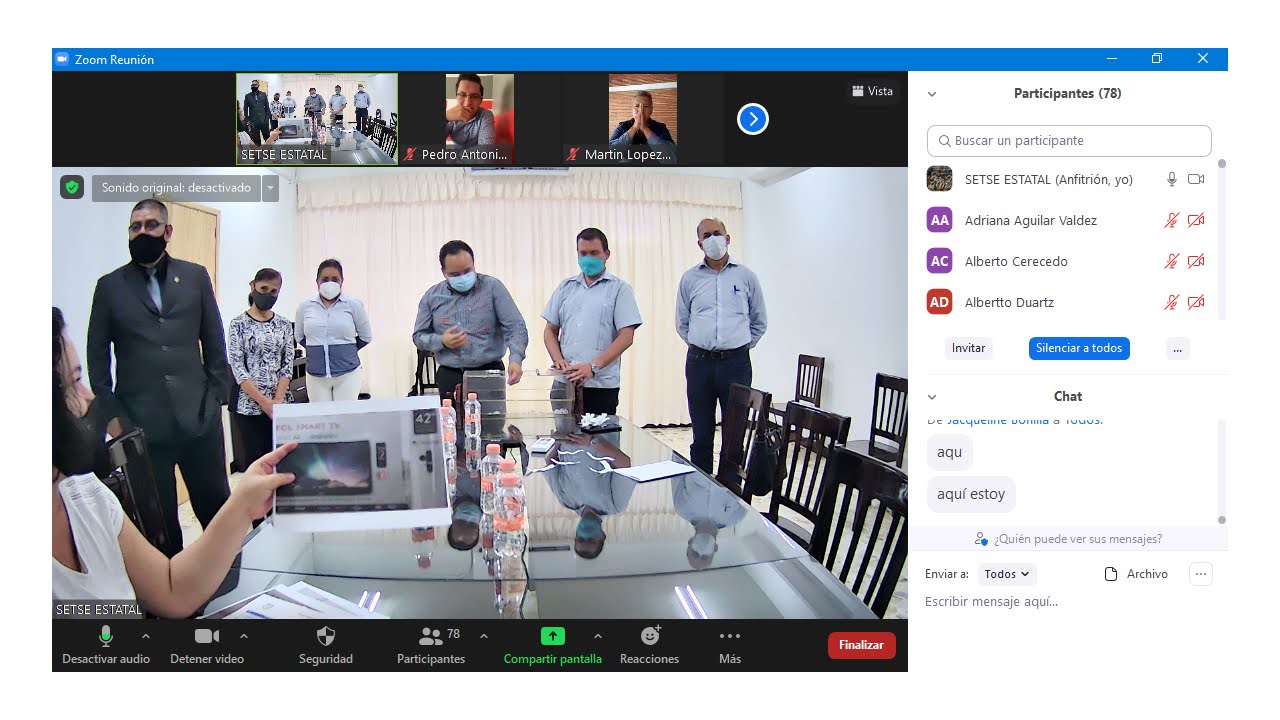This screenshot has width=1280, height=720.
Task: Open the dropdown arrow next to Sonido original
Action: (270, 187)
